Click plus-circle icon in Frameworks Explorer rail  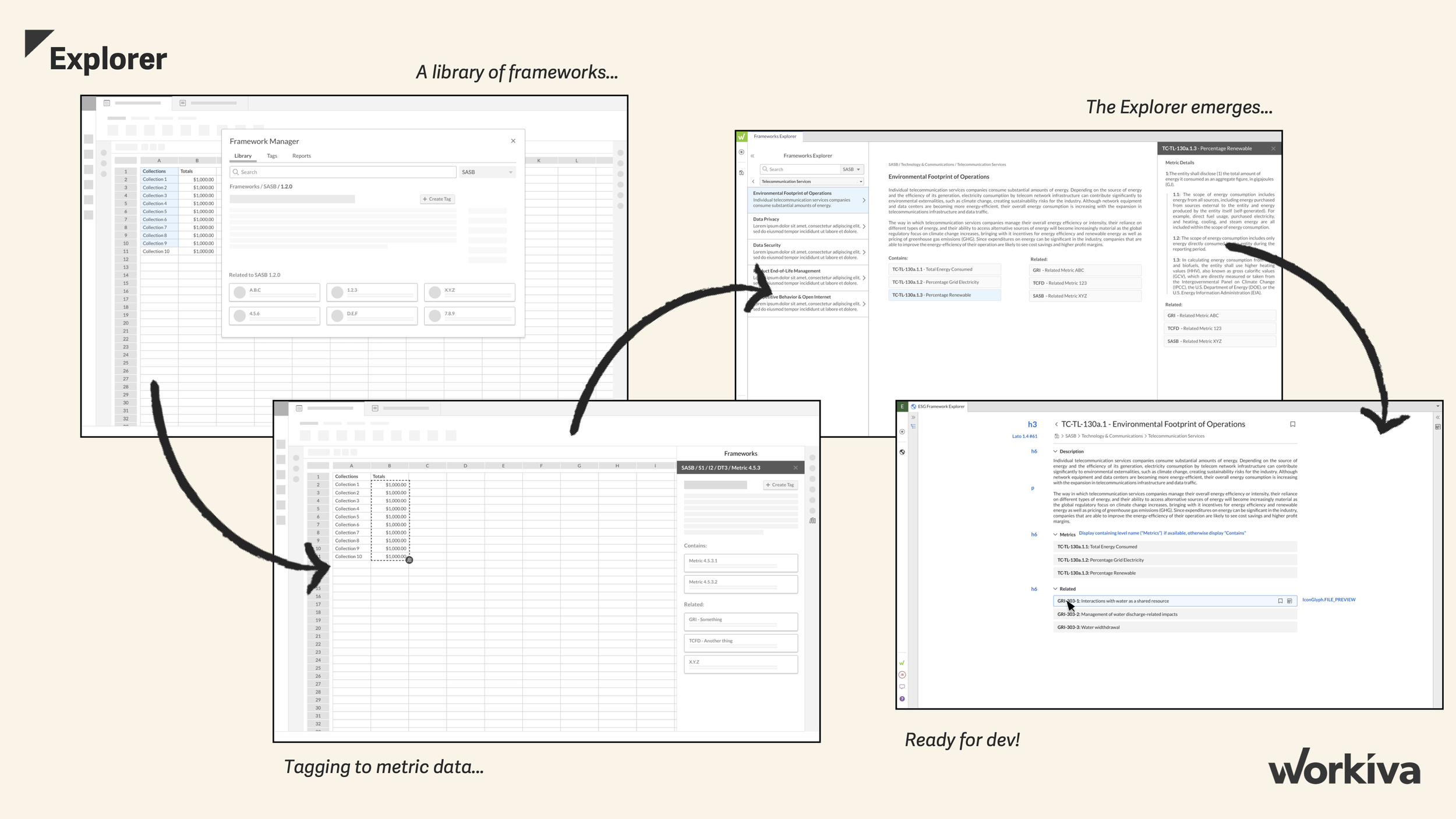pos(741,153)
